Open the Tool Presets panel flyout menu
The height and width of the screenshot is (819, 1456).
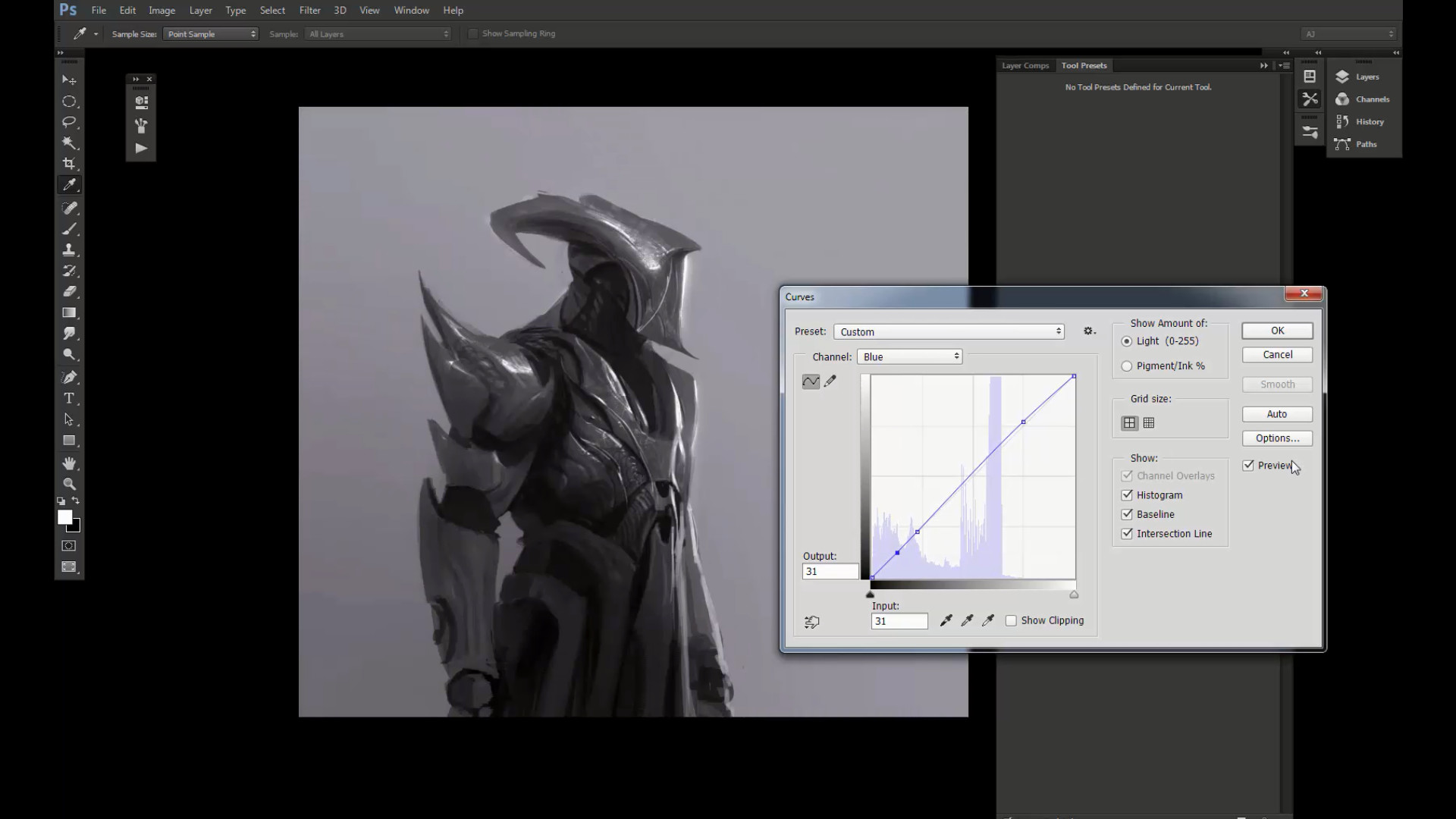click(1284, 66)
